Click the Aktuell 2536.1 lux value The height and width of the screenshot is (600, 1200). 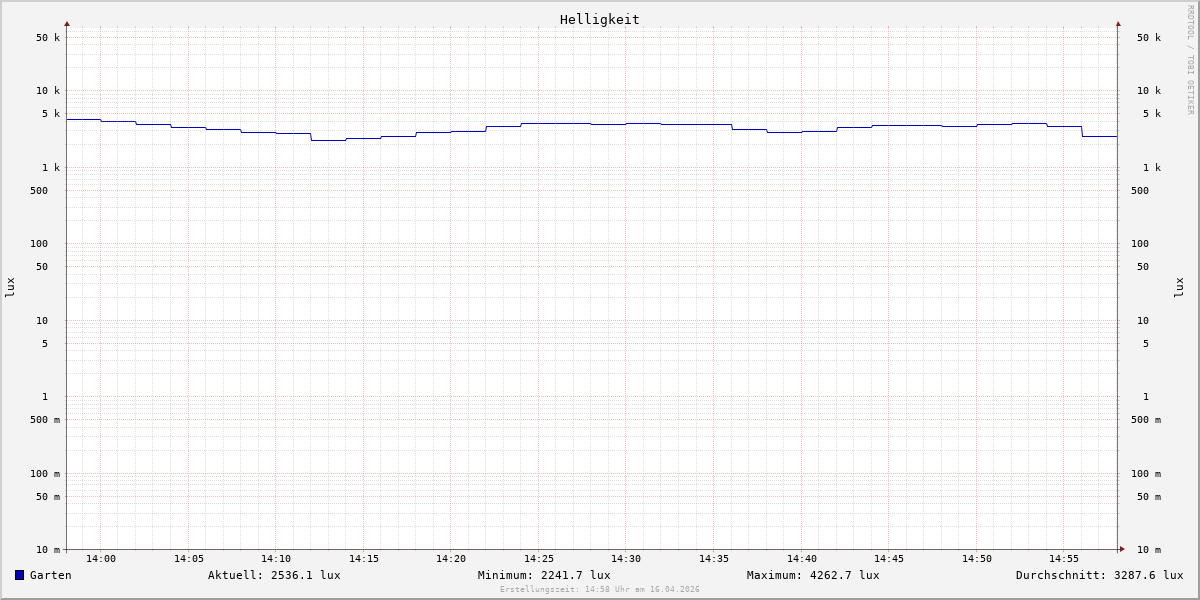pos(274,575)
